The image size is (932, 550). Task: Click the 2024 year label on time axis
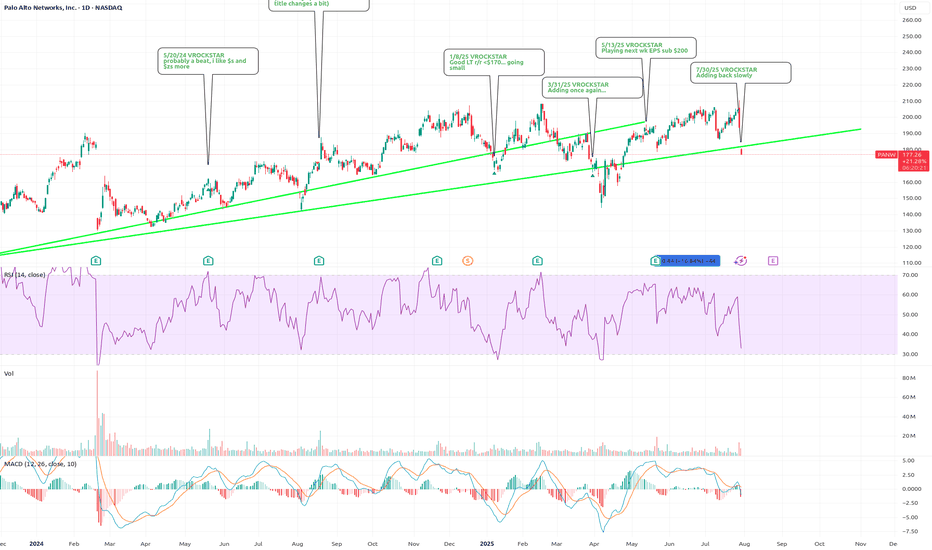tap(37, 543)
